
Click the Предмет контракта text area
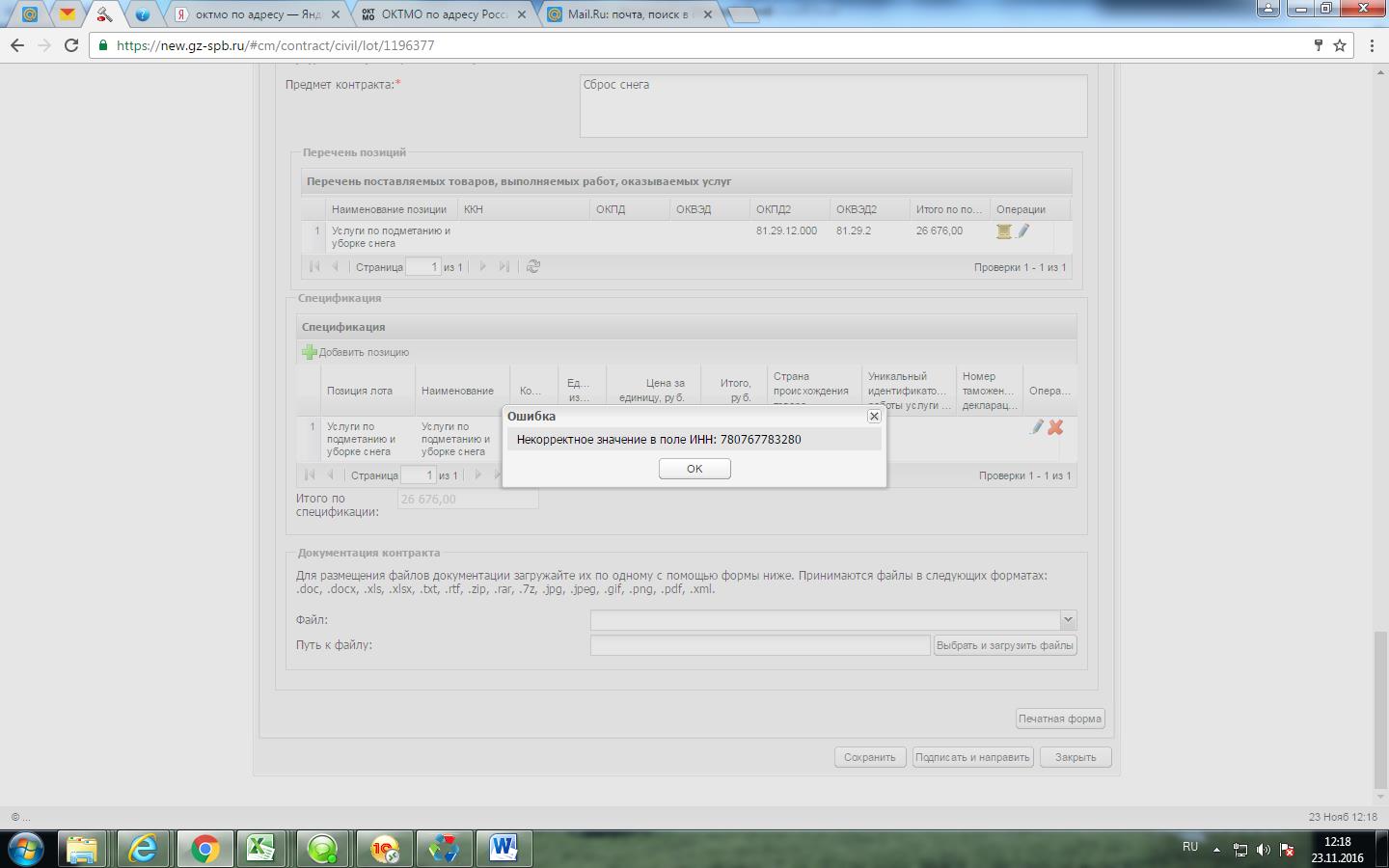(x=833, y=106)
